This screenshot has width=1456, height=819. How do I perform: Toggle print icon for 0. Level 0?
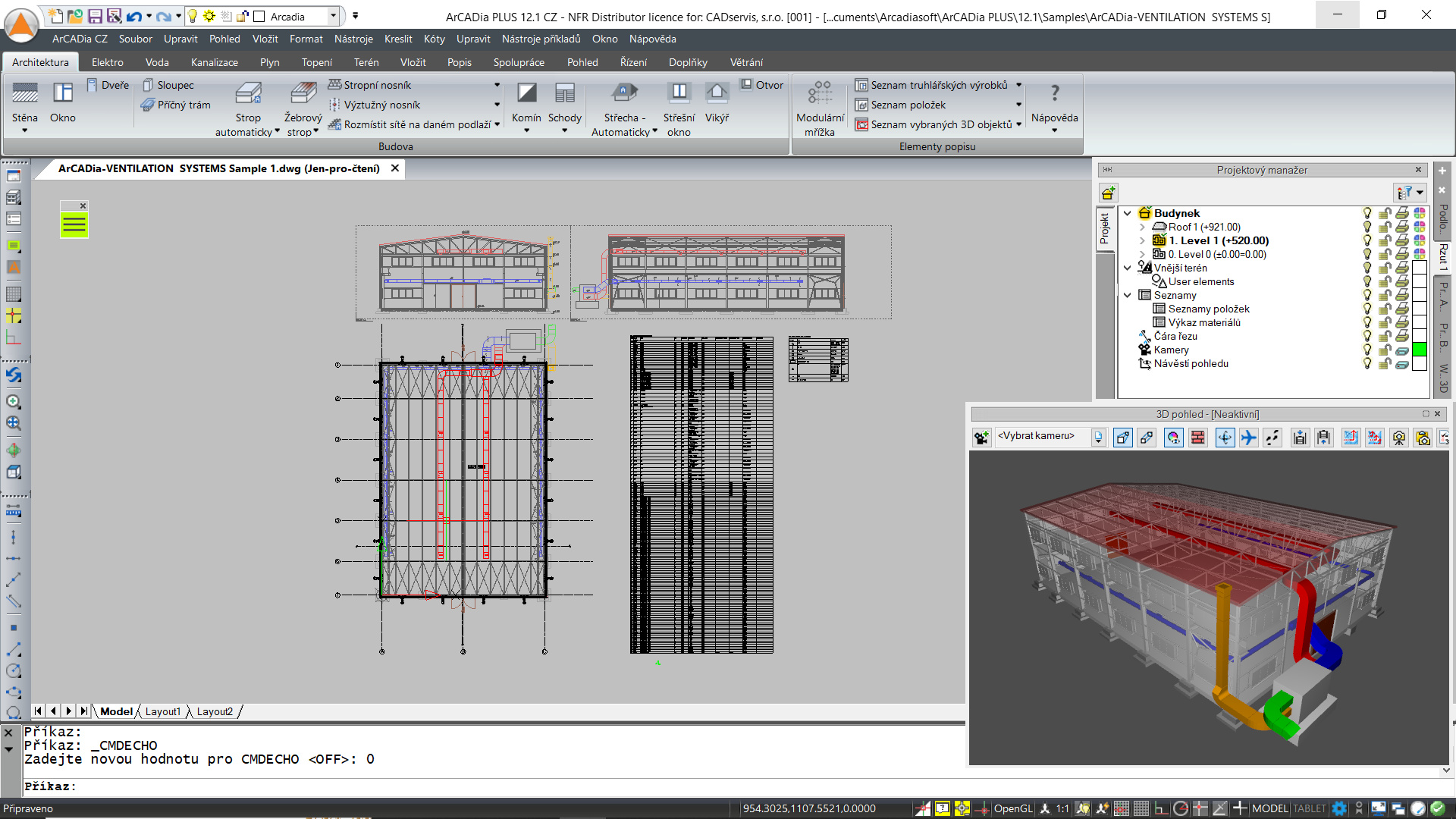pos(1402,254)
